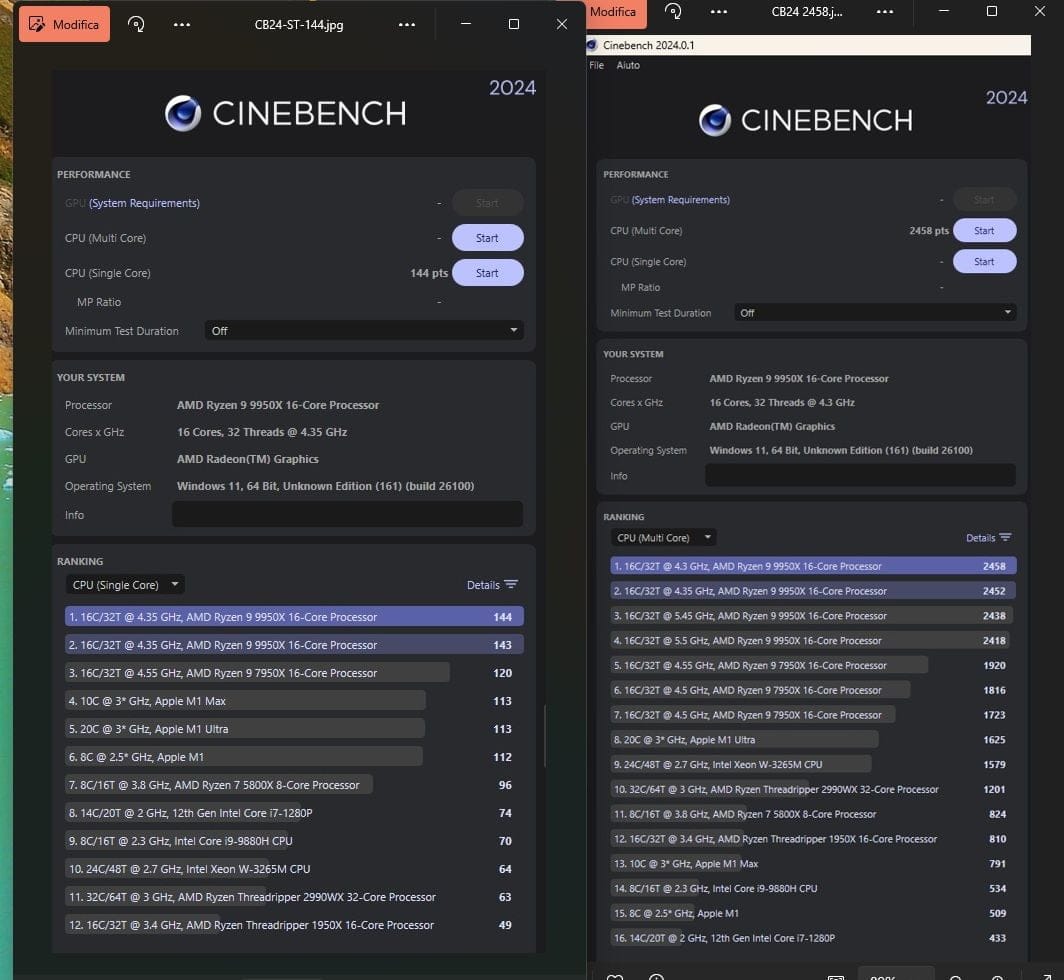
Task: Click the greyed-out GPU Start button in the left window
Action: click(x=487, y=203)
